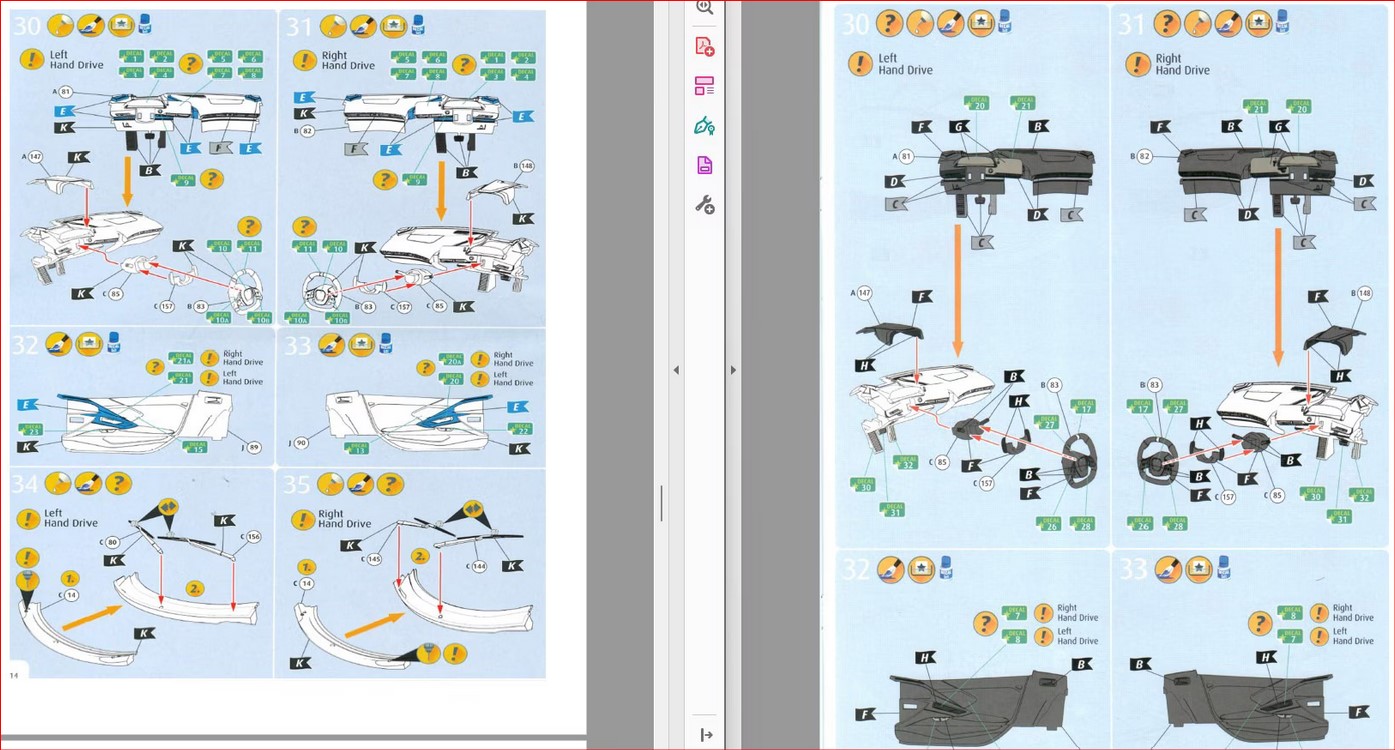This screenshot has width=1395, height=750.
Task: Click the warning icon beside left step 35 heading
Action: coord(302,520)
